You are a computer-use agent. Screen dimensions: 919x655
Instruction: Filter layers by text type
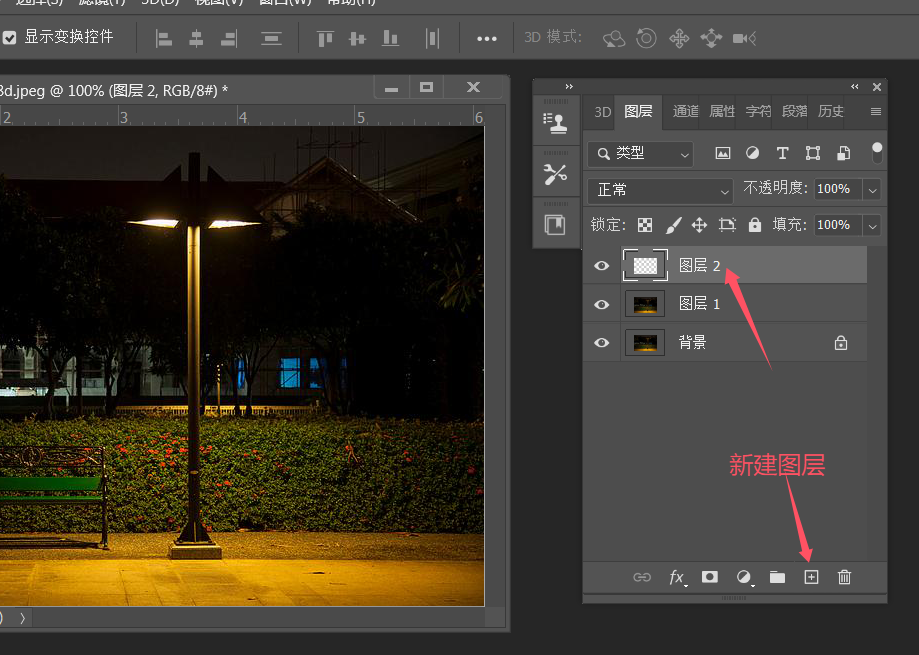[x=782, y=153]
